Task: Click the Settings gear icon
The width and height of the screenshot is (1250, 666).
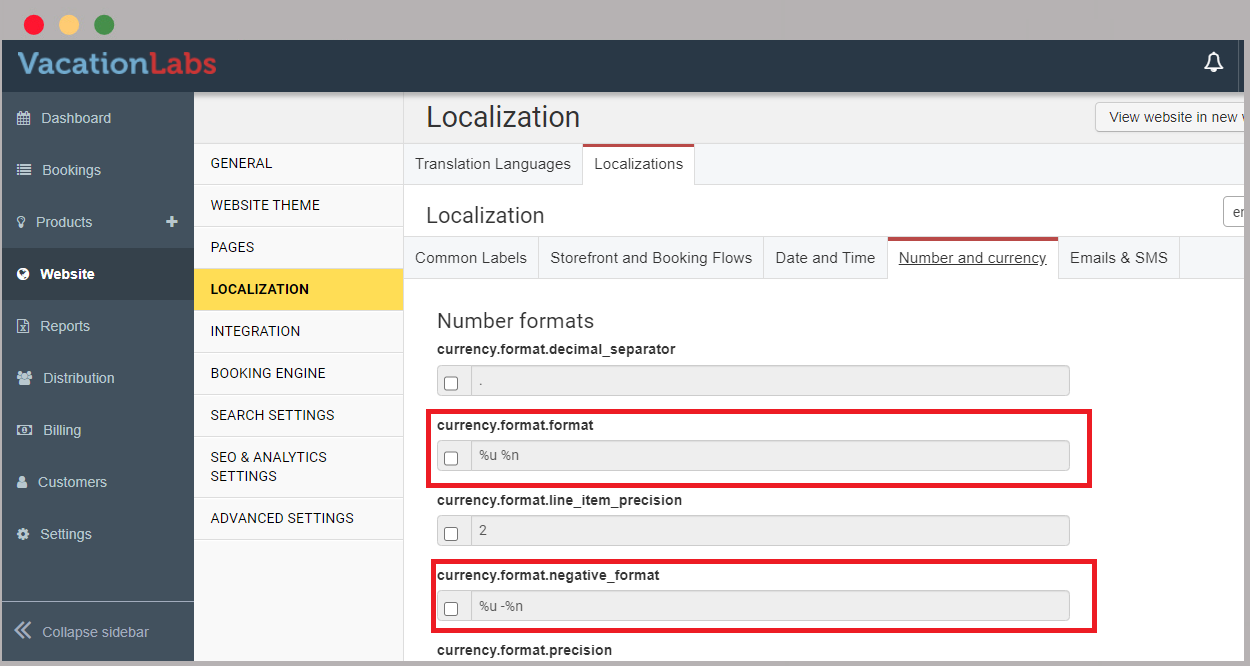Action: pos(23,534)
